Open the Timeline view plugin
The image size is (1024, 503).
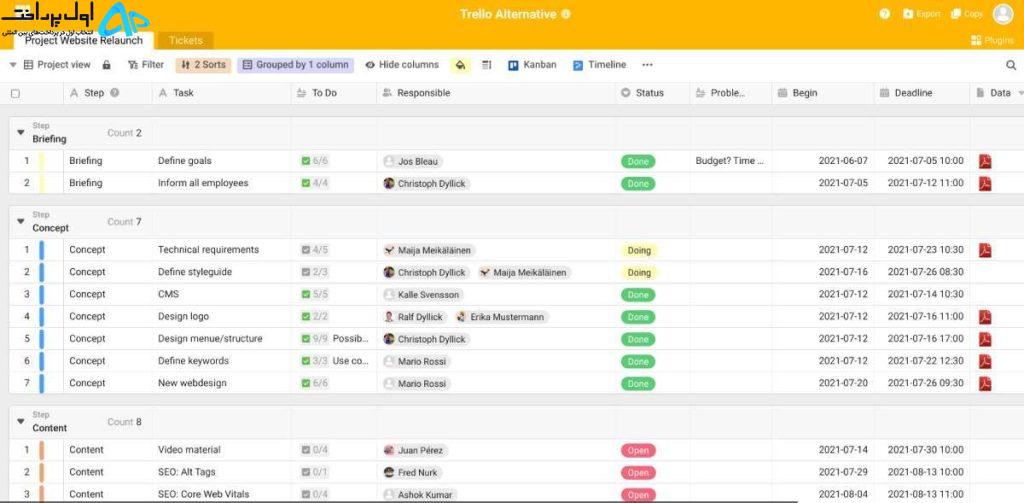(x=599, y=65)
